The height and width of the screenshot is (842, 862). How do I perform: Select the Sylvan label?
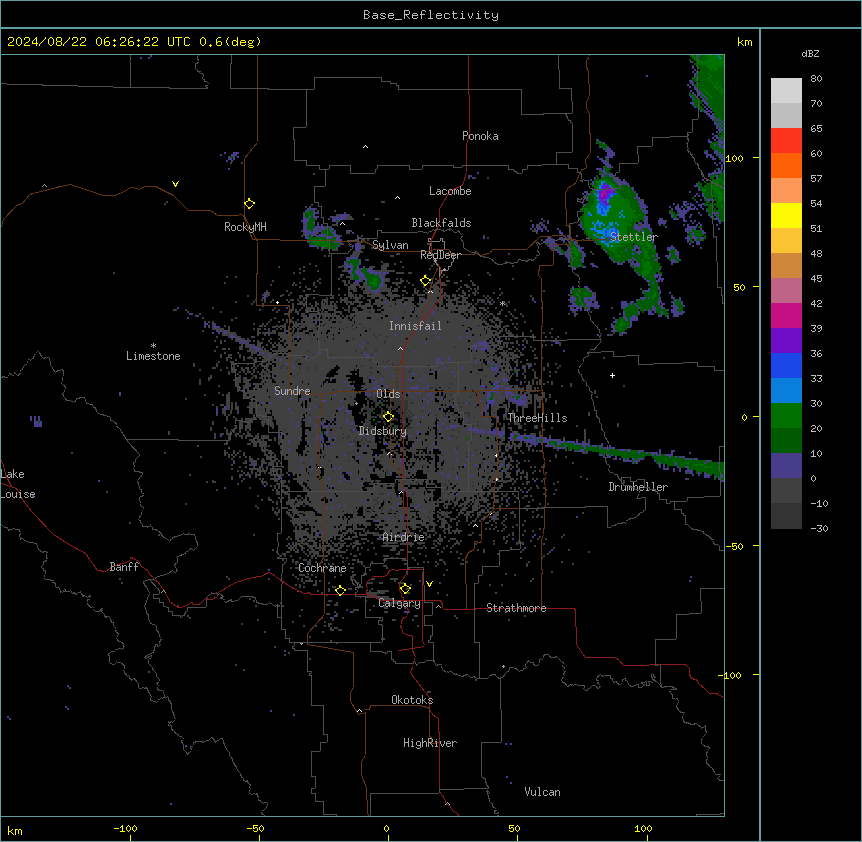tap(390, 245)
